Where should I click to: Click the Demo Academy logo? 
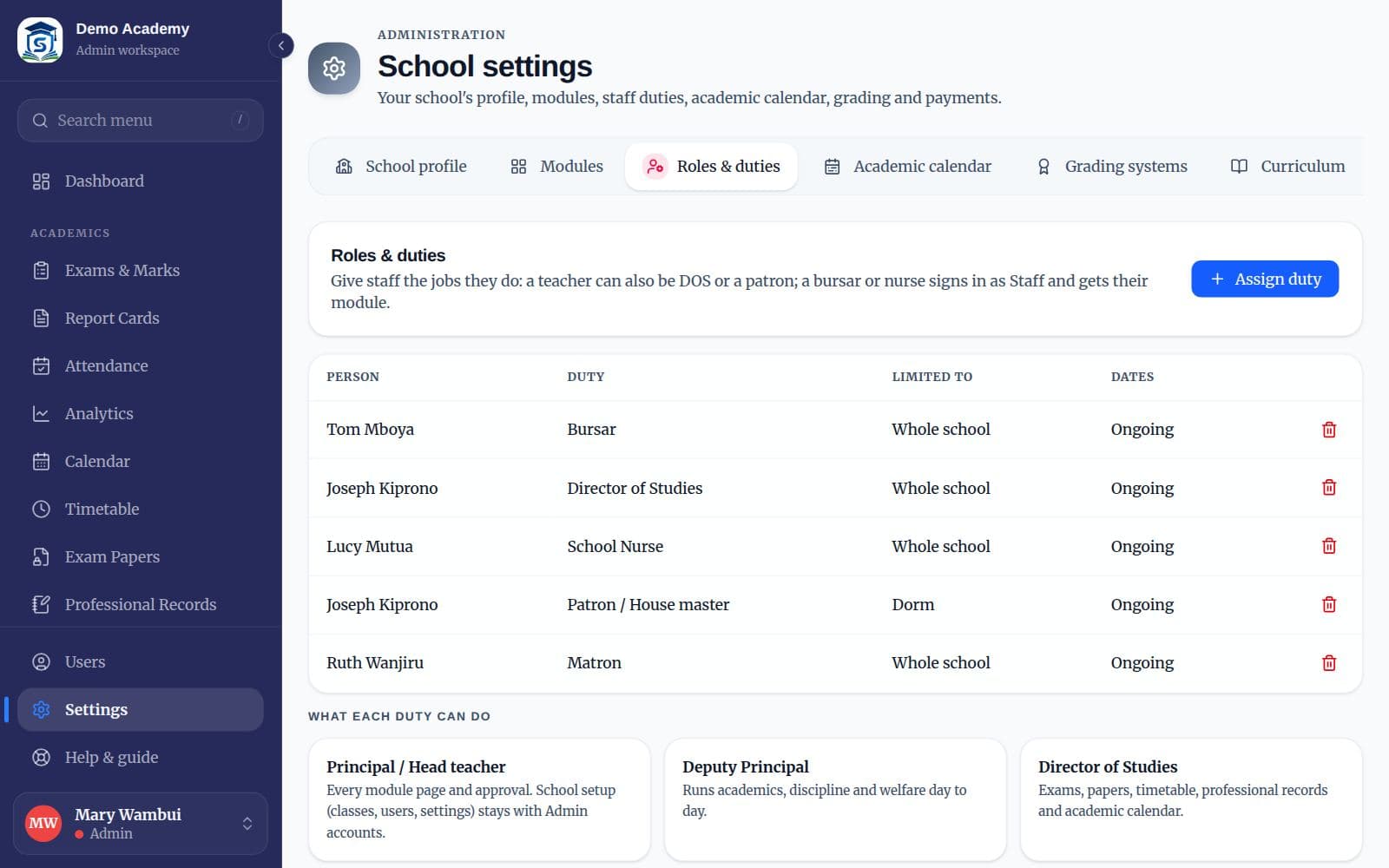[40, 40]
